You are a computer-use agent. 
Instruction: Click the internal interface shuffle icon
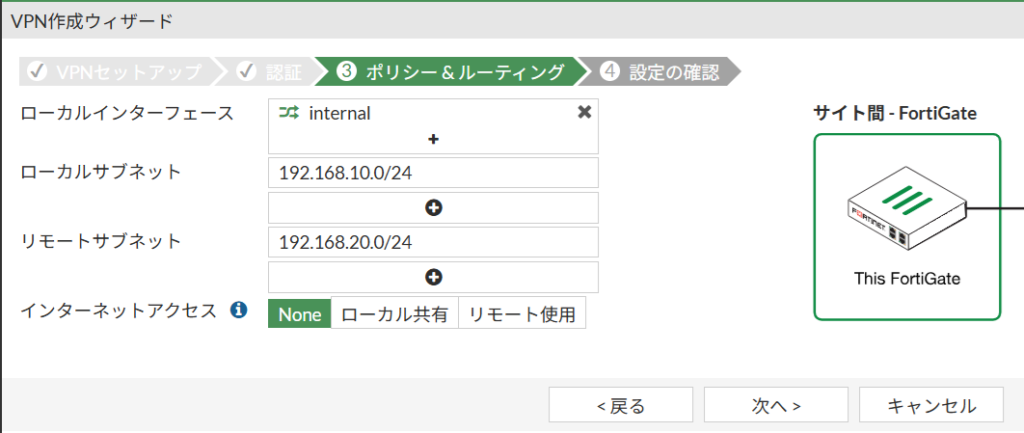tap(289, 113)
